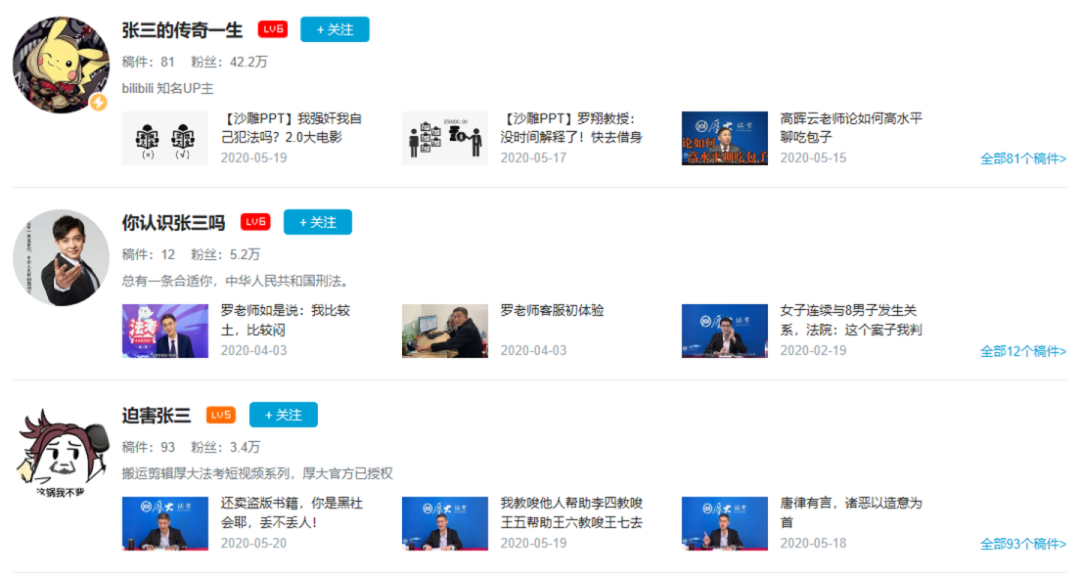Image resolution: width=1080 pixels, height=577 pixels.
Task: Open title 还卖盗版书籍,你是黑社会耶
Action: [x=291, y=513]
